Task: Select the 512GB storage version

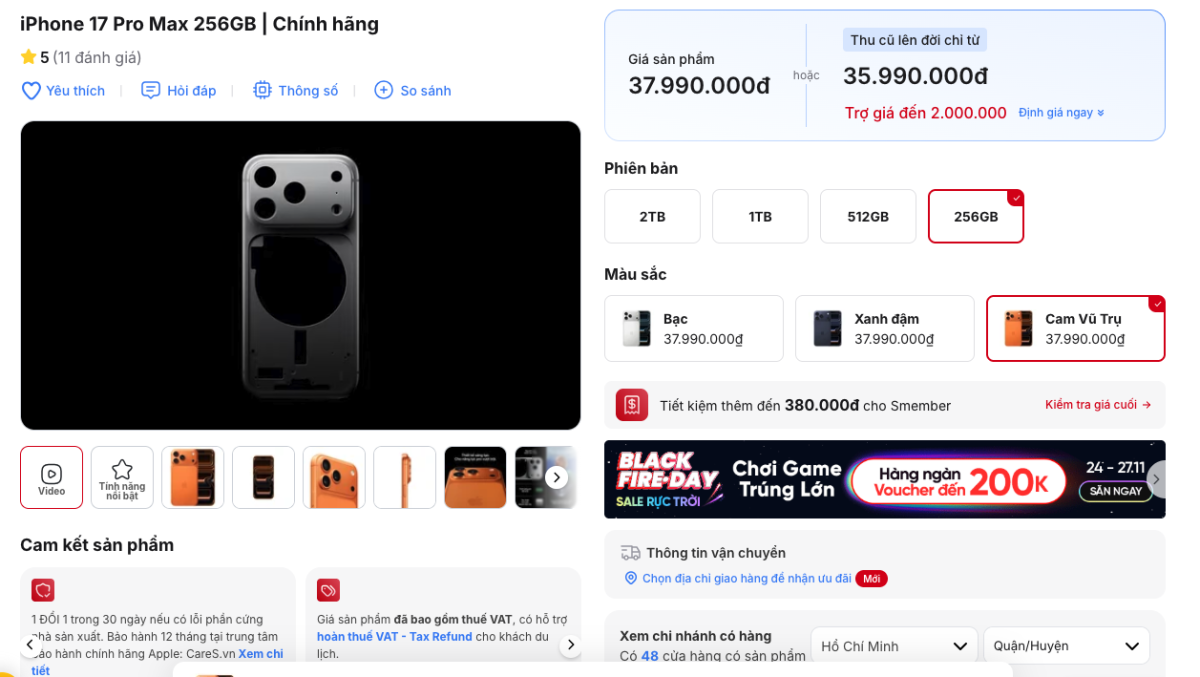Action: (x=867, y=216)
